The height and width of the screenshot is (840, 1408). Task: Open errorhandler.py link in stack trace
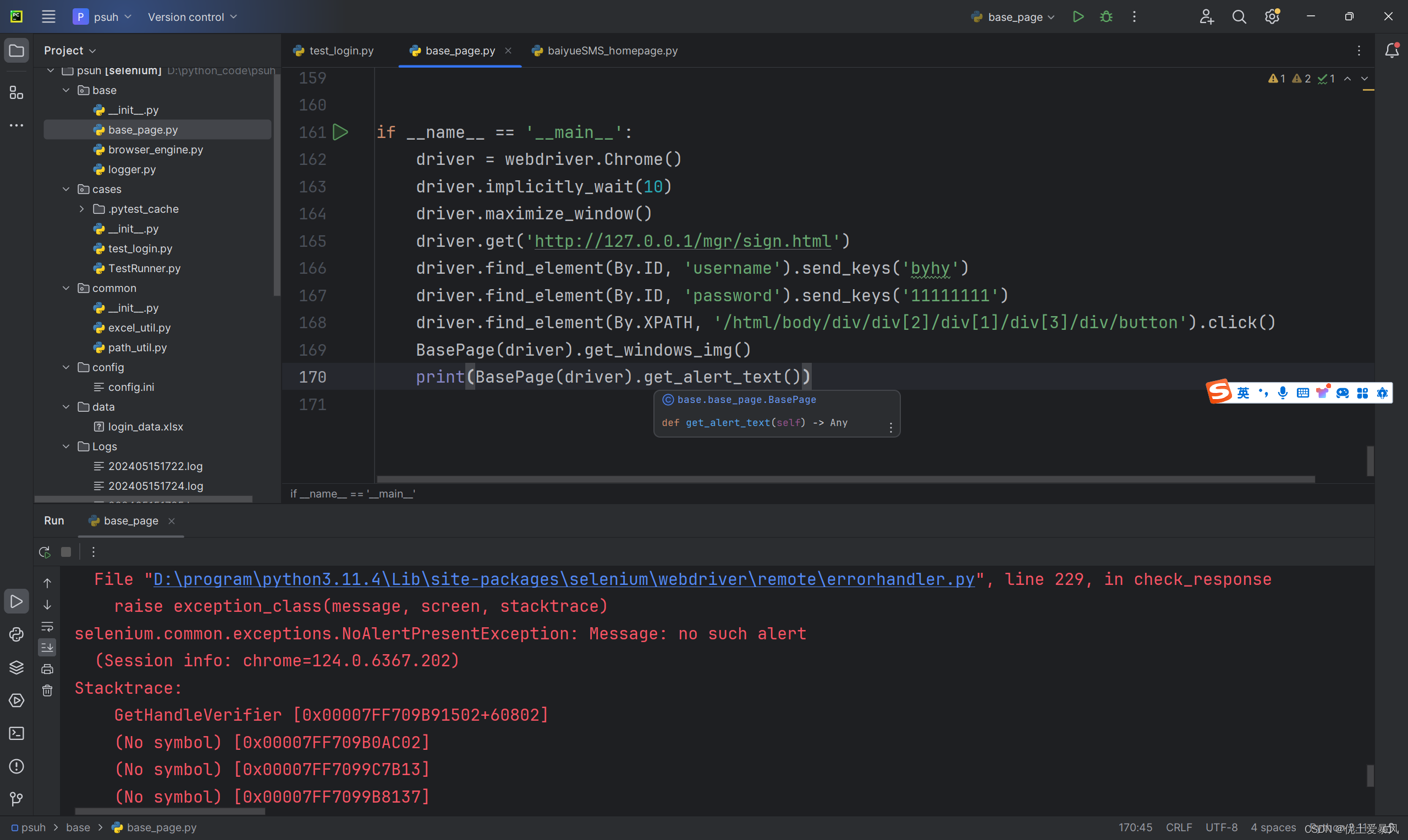point(564,579)
